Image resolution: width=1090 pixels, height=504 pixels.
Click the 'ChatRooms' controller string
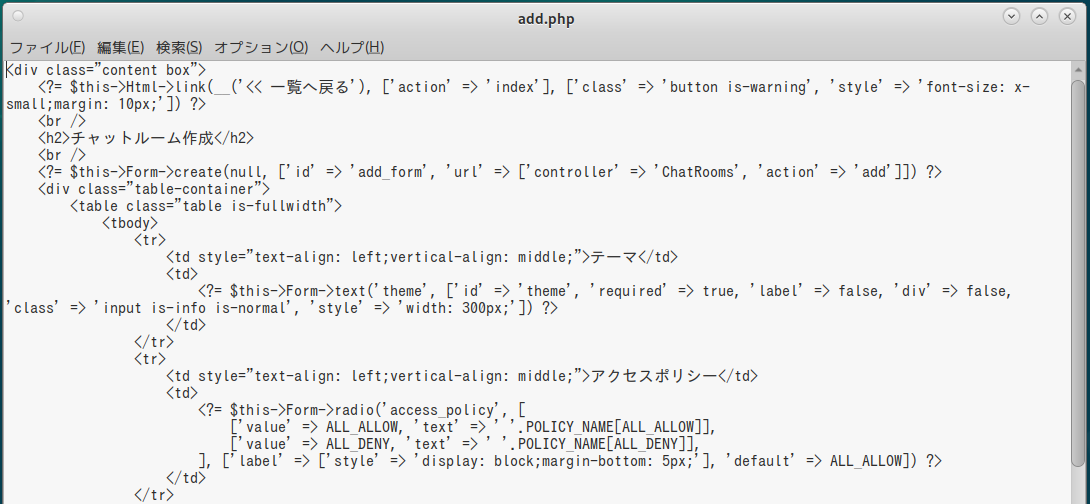coord(697,172)
